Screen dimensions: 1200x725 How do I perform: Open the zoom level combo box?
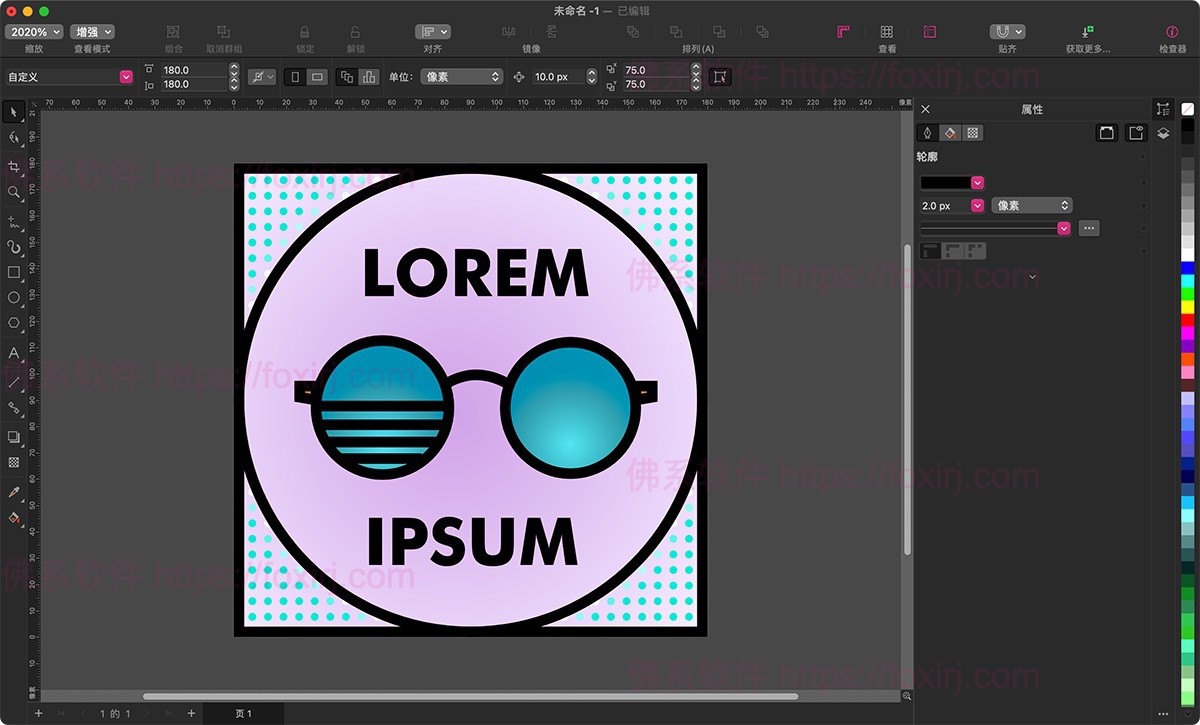coord(33,31)
